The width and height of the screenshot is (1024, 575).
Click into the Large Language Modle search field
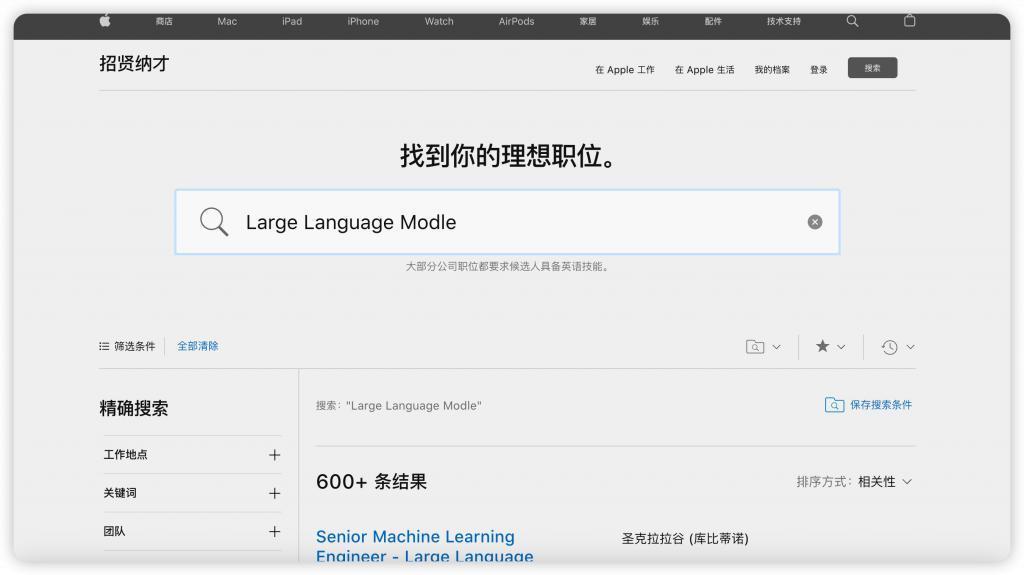click(x=507, y=222)
